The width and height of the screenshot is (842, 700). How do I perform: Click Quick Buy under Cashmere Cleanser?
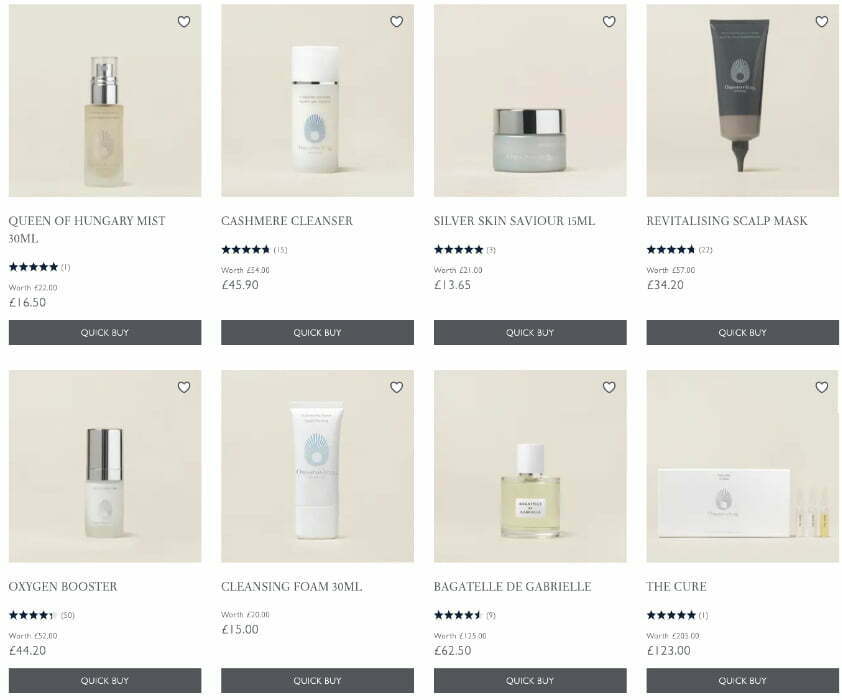317,332
